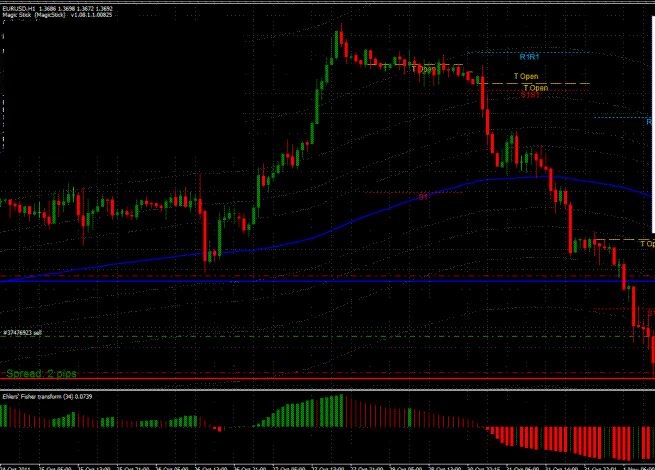
Task: Click the green Spread: 2 pips text
Action: (x=41, y=373)
